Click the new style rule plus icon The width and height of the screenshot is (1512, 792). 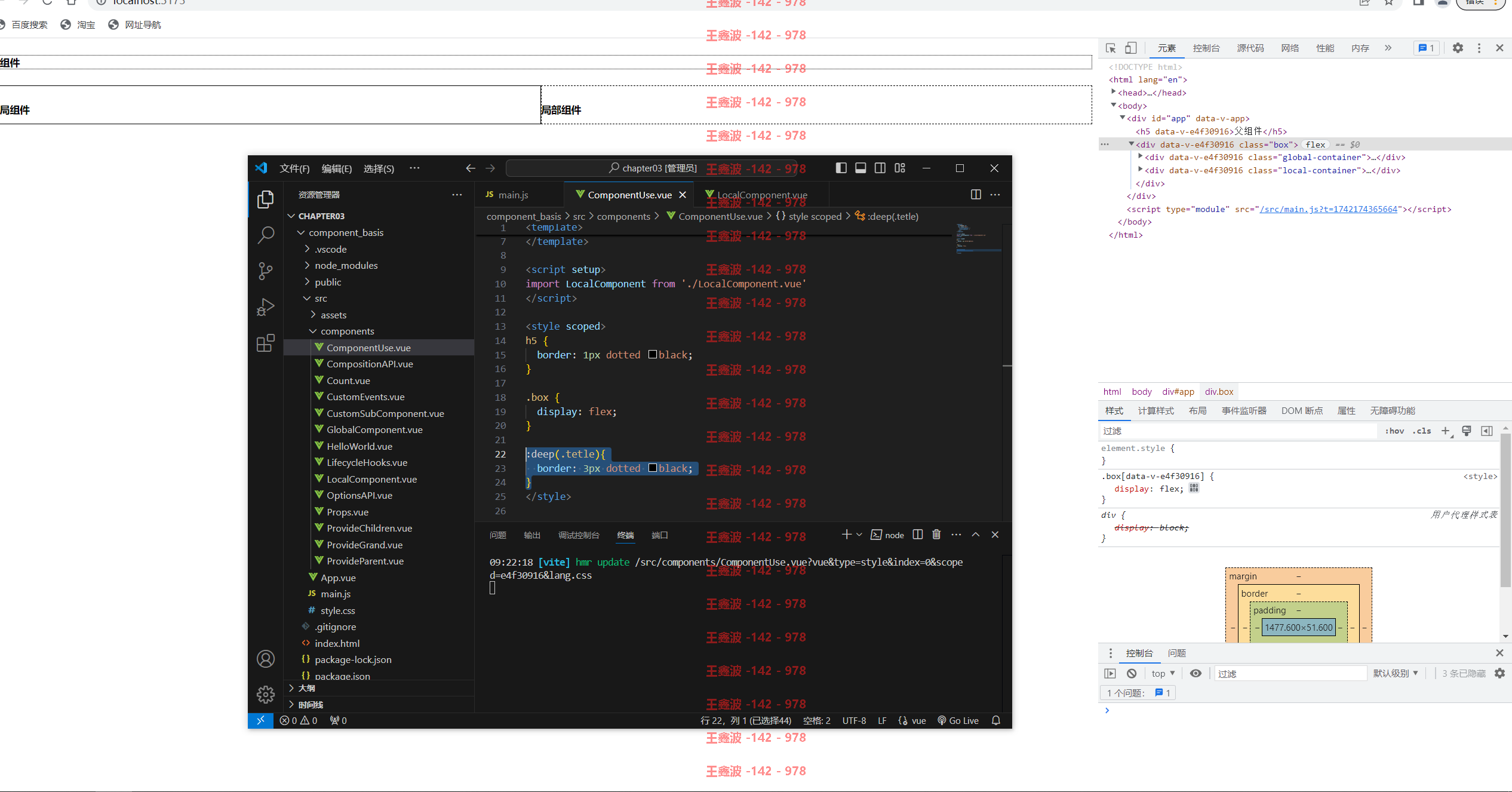[x=1446, y=431]
